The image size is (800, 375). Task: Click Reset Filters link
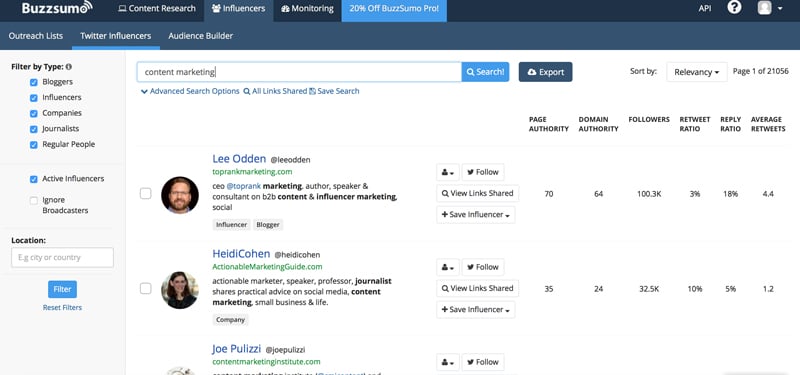pyautogui.click(x=62, y=308)
